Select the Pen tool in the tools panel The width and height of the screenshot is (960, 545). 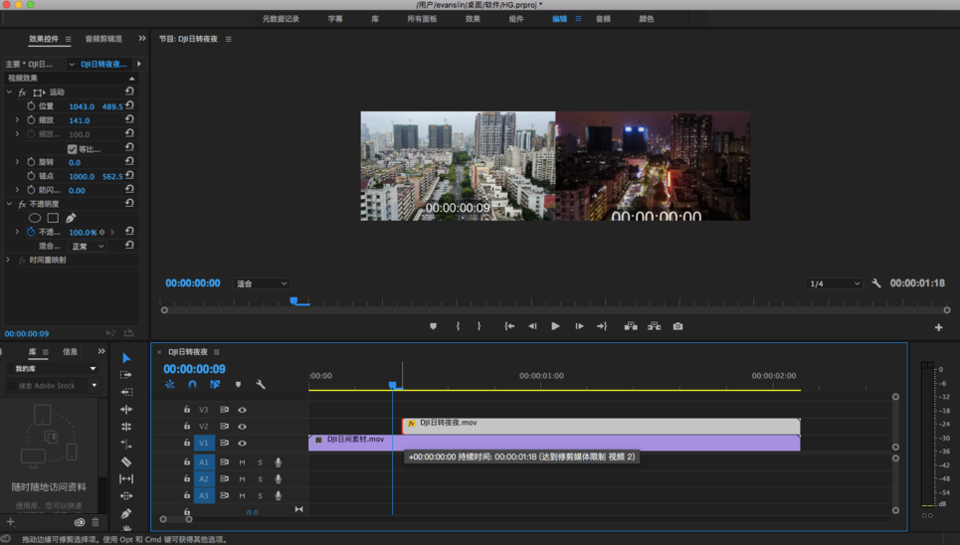click(x=126, y=513)
